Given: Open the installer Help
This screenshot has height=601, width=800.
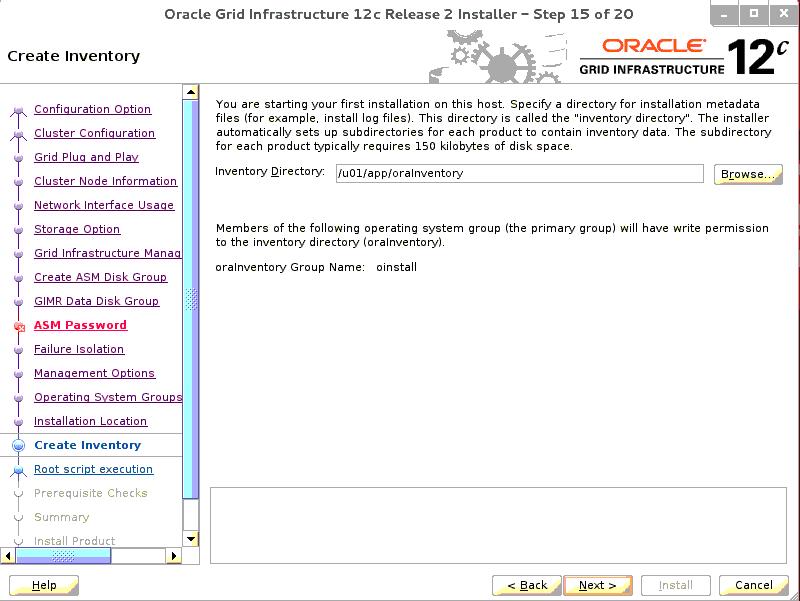Looking at the screenshot, I should tap(44, 585).
